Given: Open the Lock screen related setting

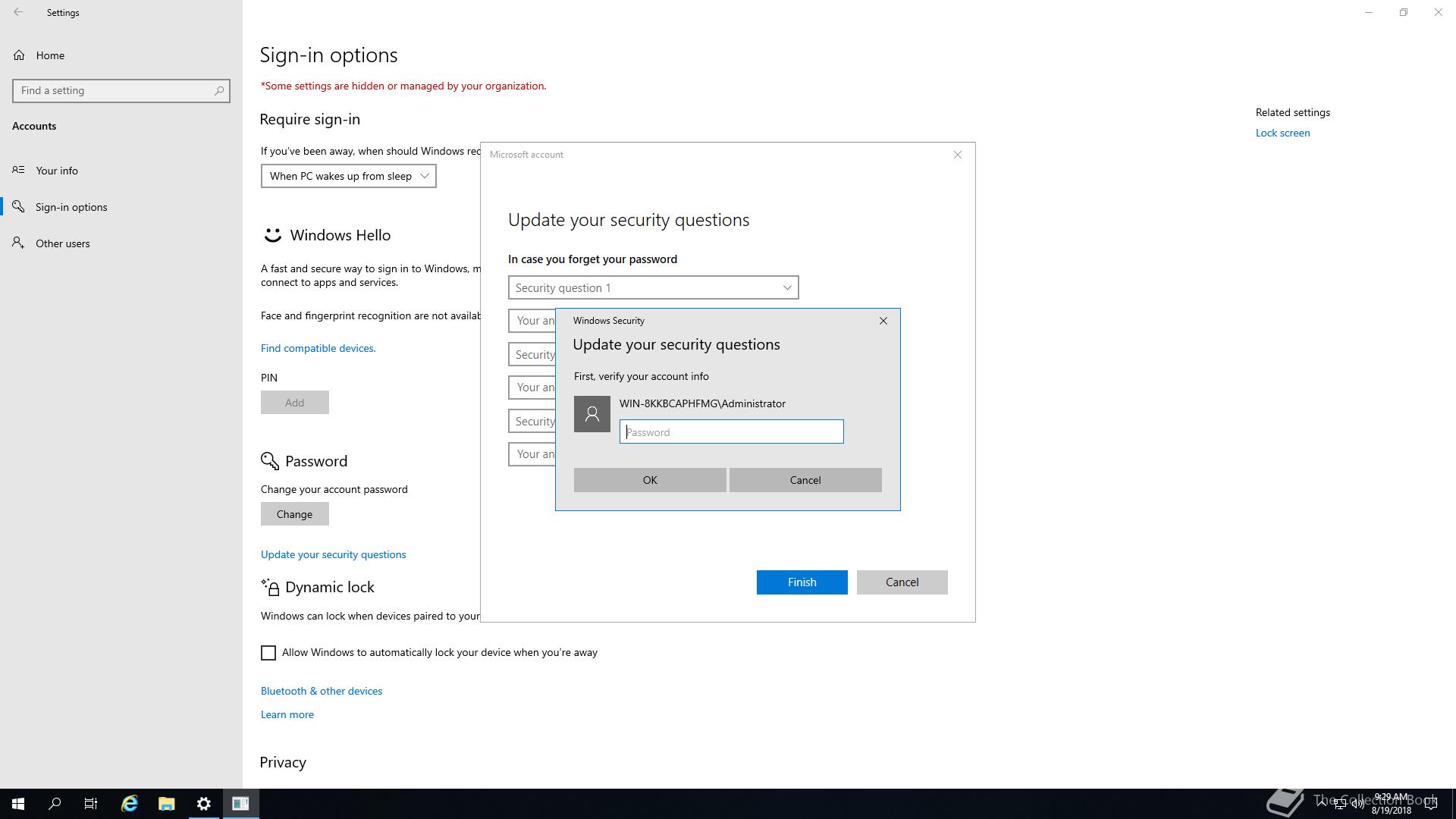Looking at the screenshot, I should [x=1282, y=133].
